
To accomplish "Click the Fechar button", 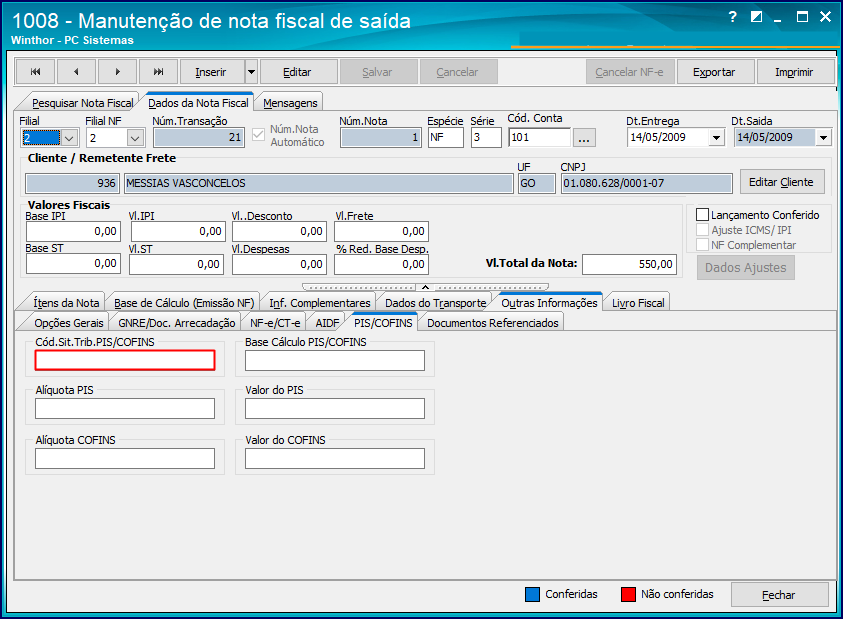I will 778,595.
